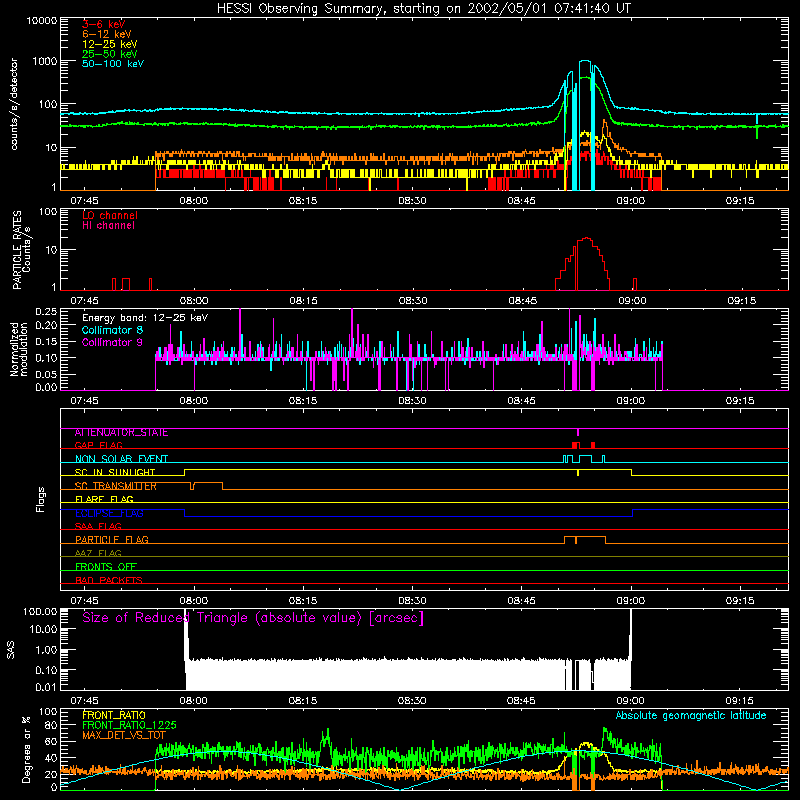
Task: Click the yellow 12-25 keV count-rate legend entry
Action: point(110,44)
